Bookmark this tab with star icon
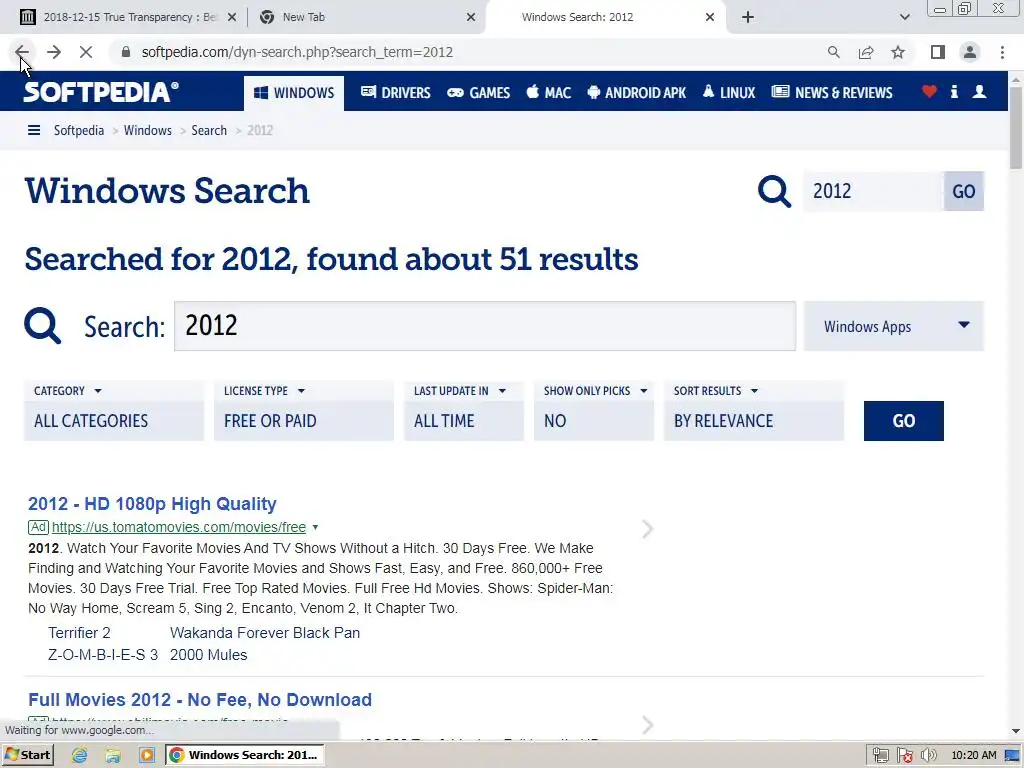 [898, 52]
